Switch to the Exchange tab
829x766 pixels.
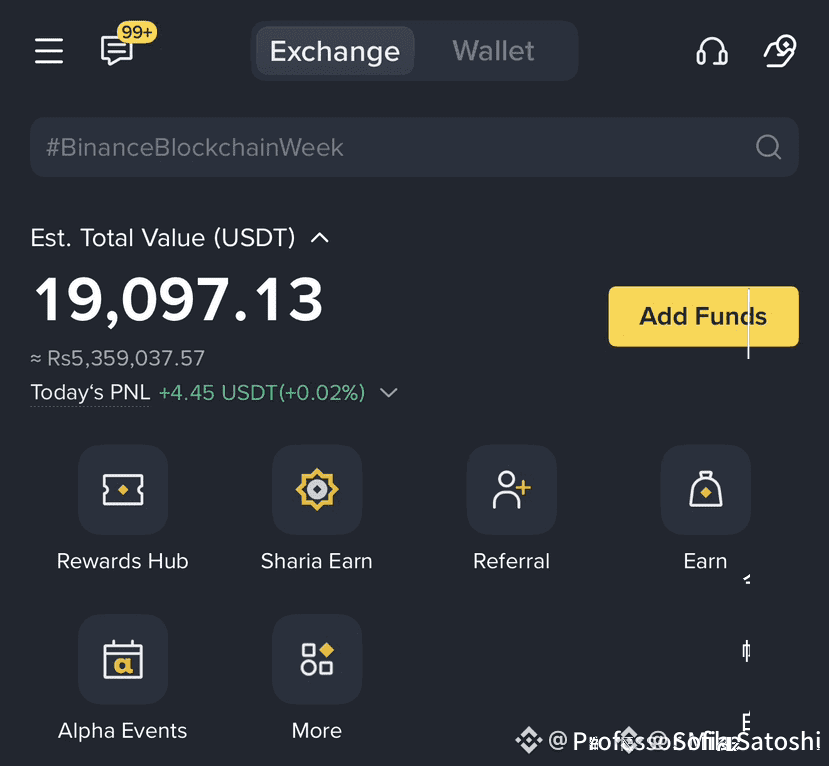(335, 51)
